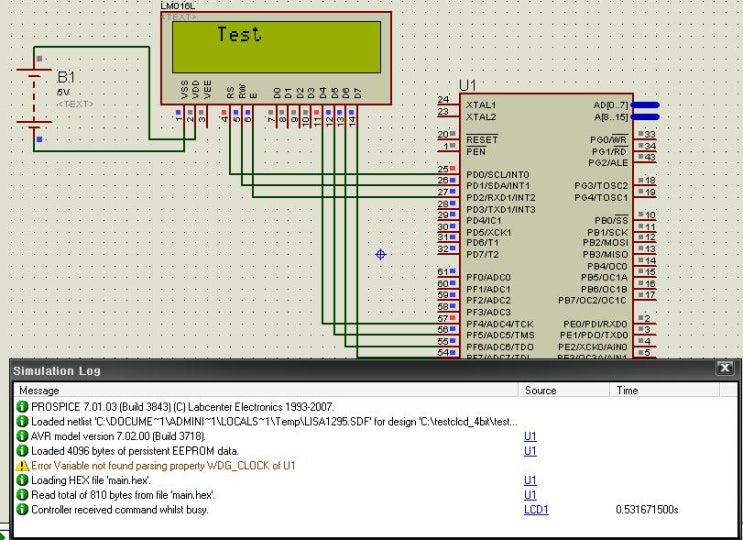This screenshot has width=743, height=540.
Task: Click the U1 link for Read total of 810 bytes
Action: point(530,495)
